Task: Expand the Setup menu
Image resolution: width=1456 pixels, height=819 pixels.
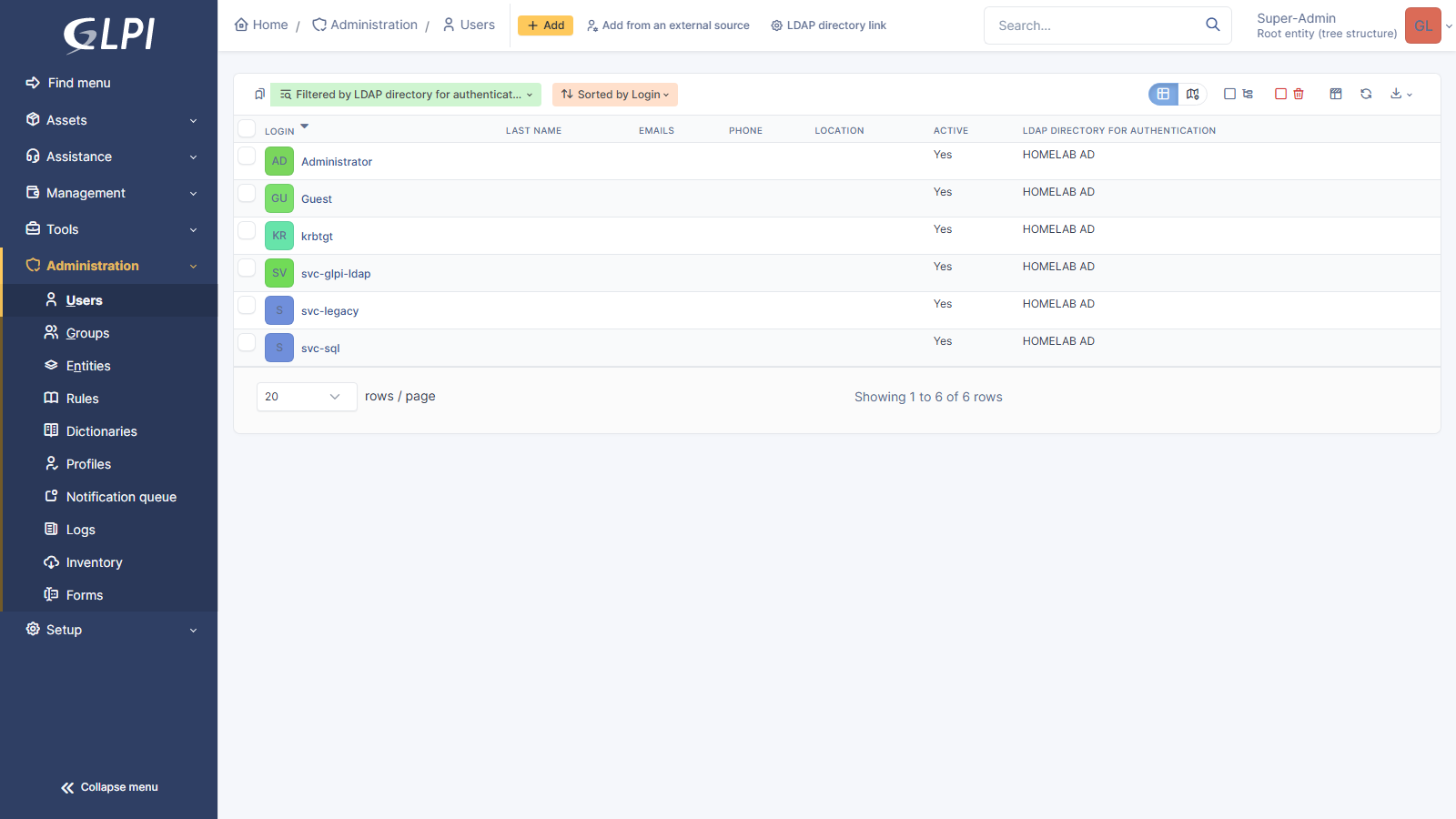Action: pyautogui.click(x=109, y=630)
